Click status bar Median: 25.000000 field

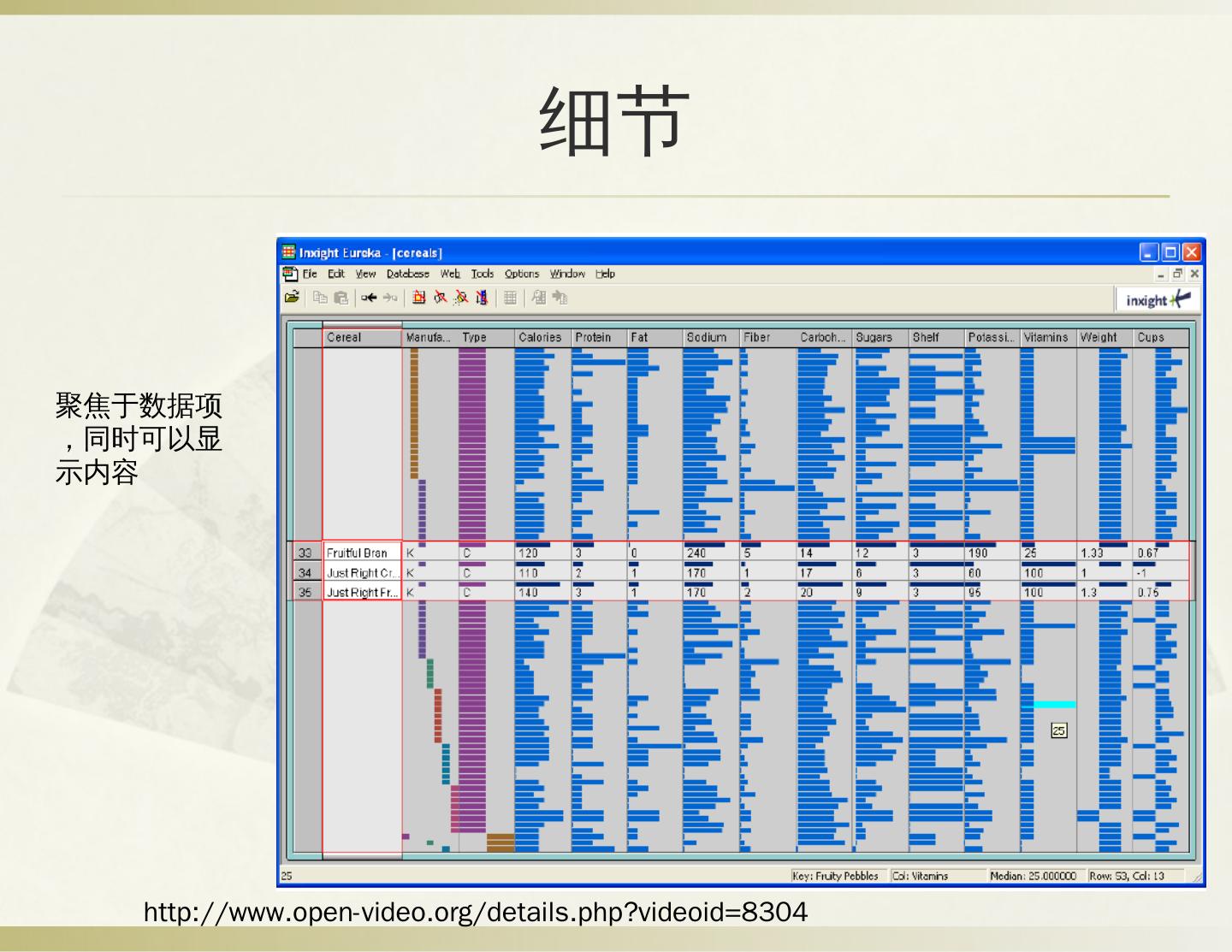tap(1033, 876)
